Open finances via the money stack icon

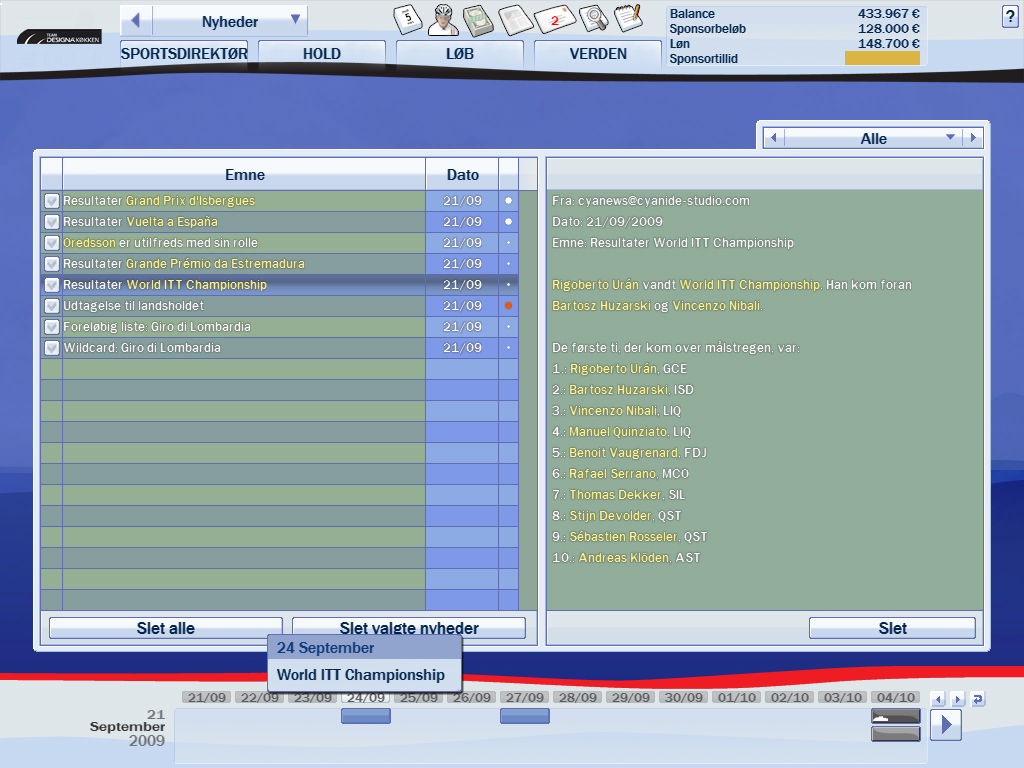pyautogui.click(x=479, y=18)
